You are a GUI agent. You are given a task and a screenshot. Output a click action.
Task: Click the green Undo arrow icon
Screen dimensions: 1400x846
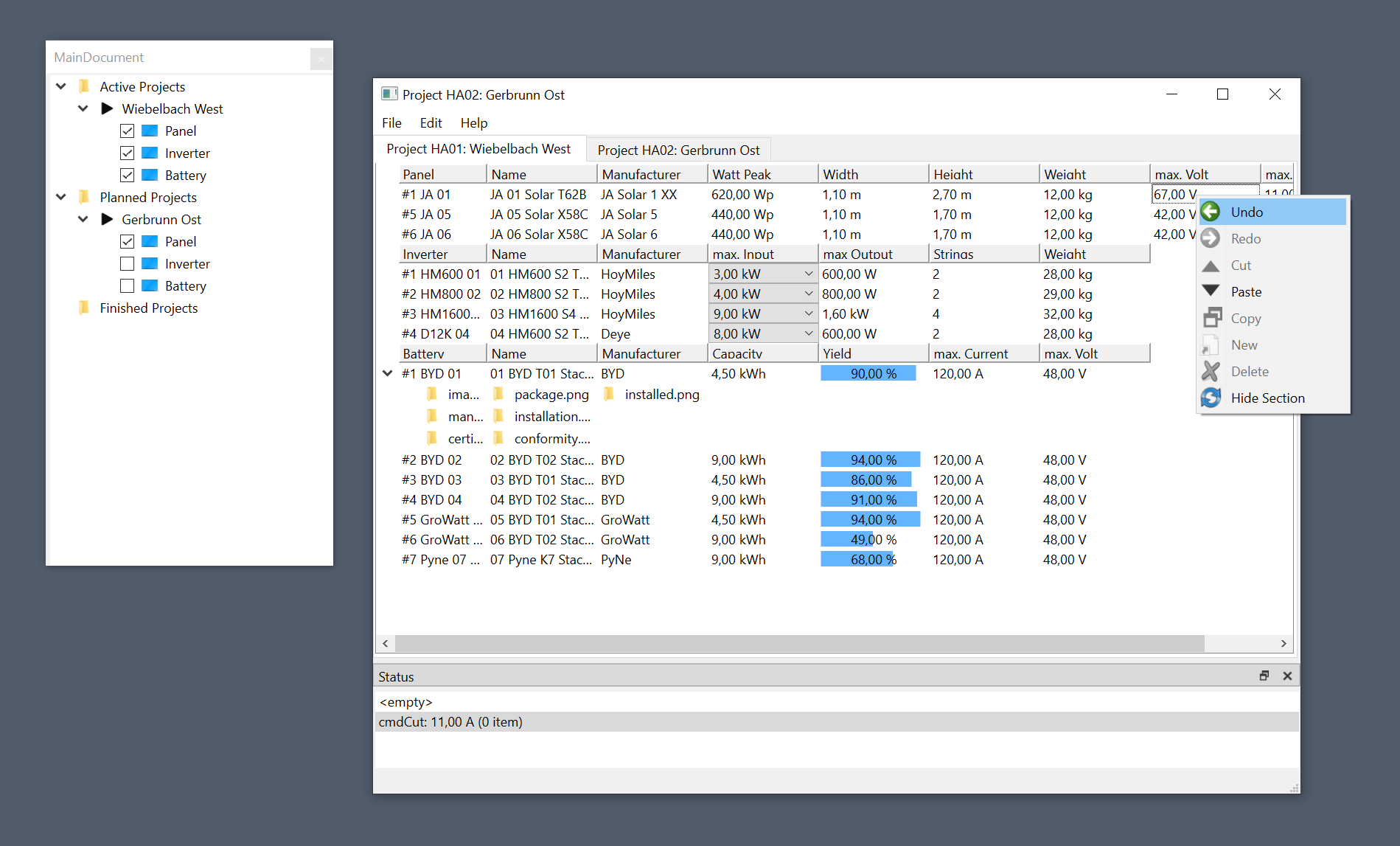pyautogui.click(x=1211, y=212)
